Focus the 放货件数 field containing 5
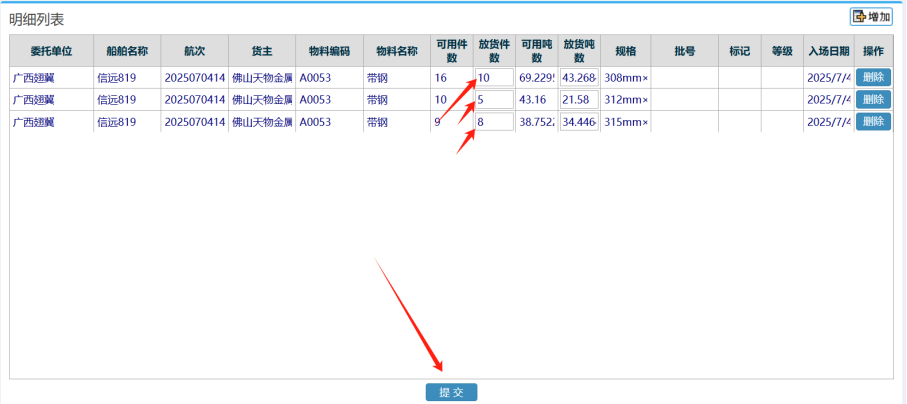Viewport: 907px width, 404px height. click(x=494, y=99)
